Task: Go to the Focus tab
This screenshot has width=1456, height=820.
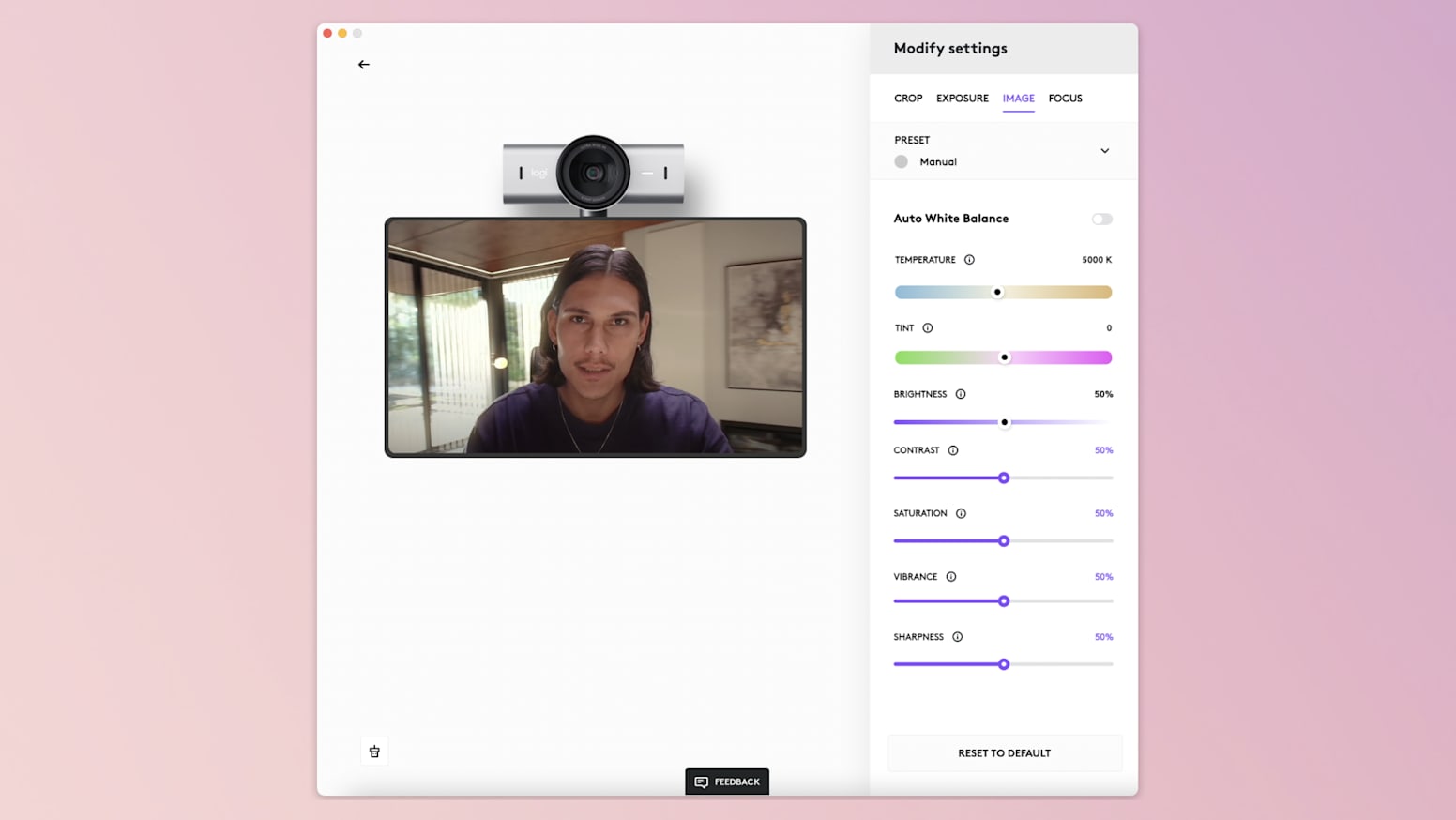Action: click(1065, 99)
